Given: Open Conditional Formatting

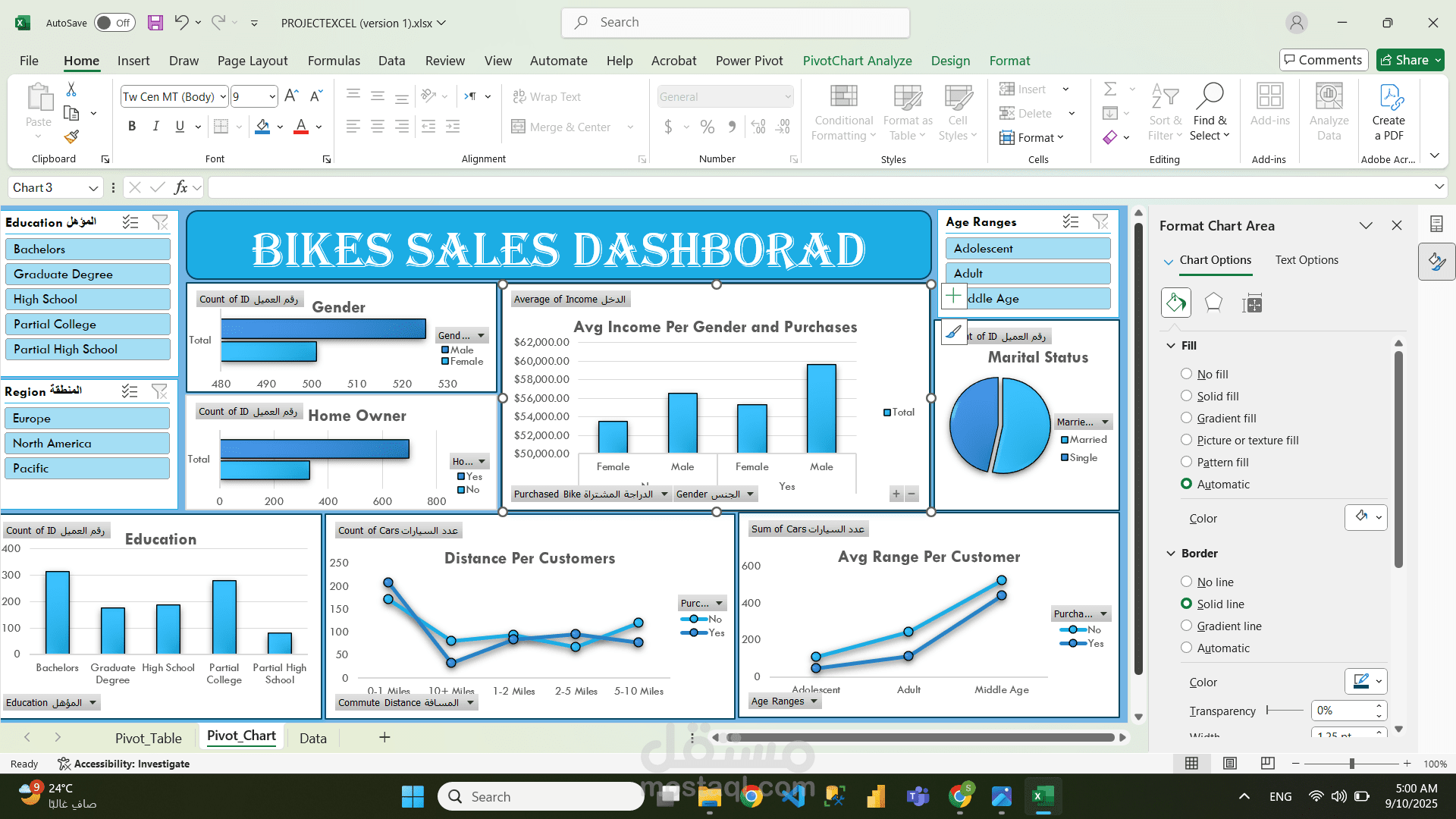Looking at the screenshot, I should click(843, 112).
